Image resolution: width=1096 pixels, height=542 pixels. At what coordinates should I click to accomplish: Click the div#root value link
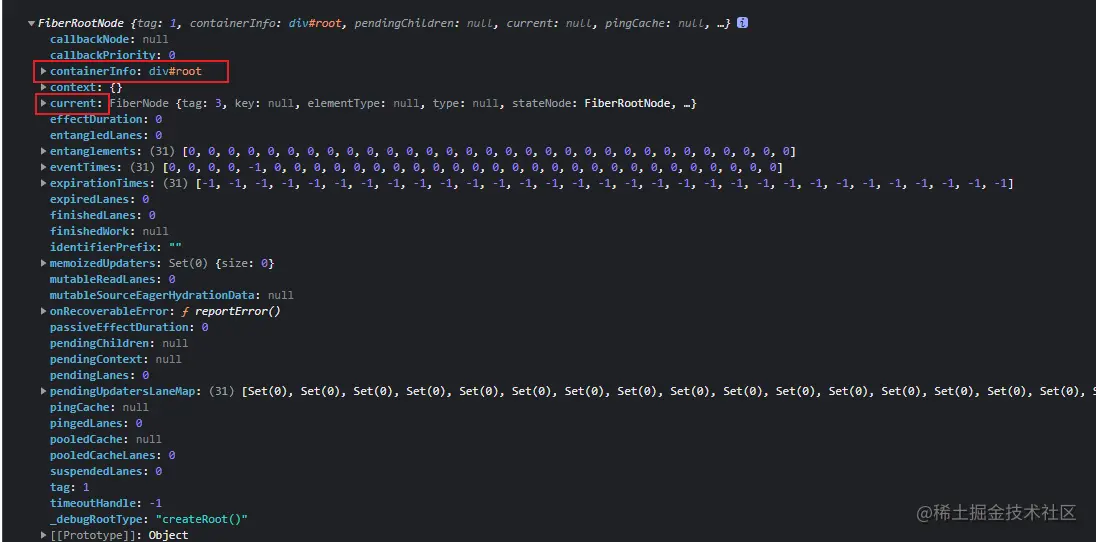coord(175,71)
